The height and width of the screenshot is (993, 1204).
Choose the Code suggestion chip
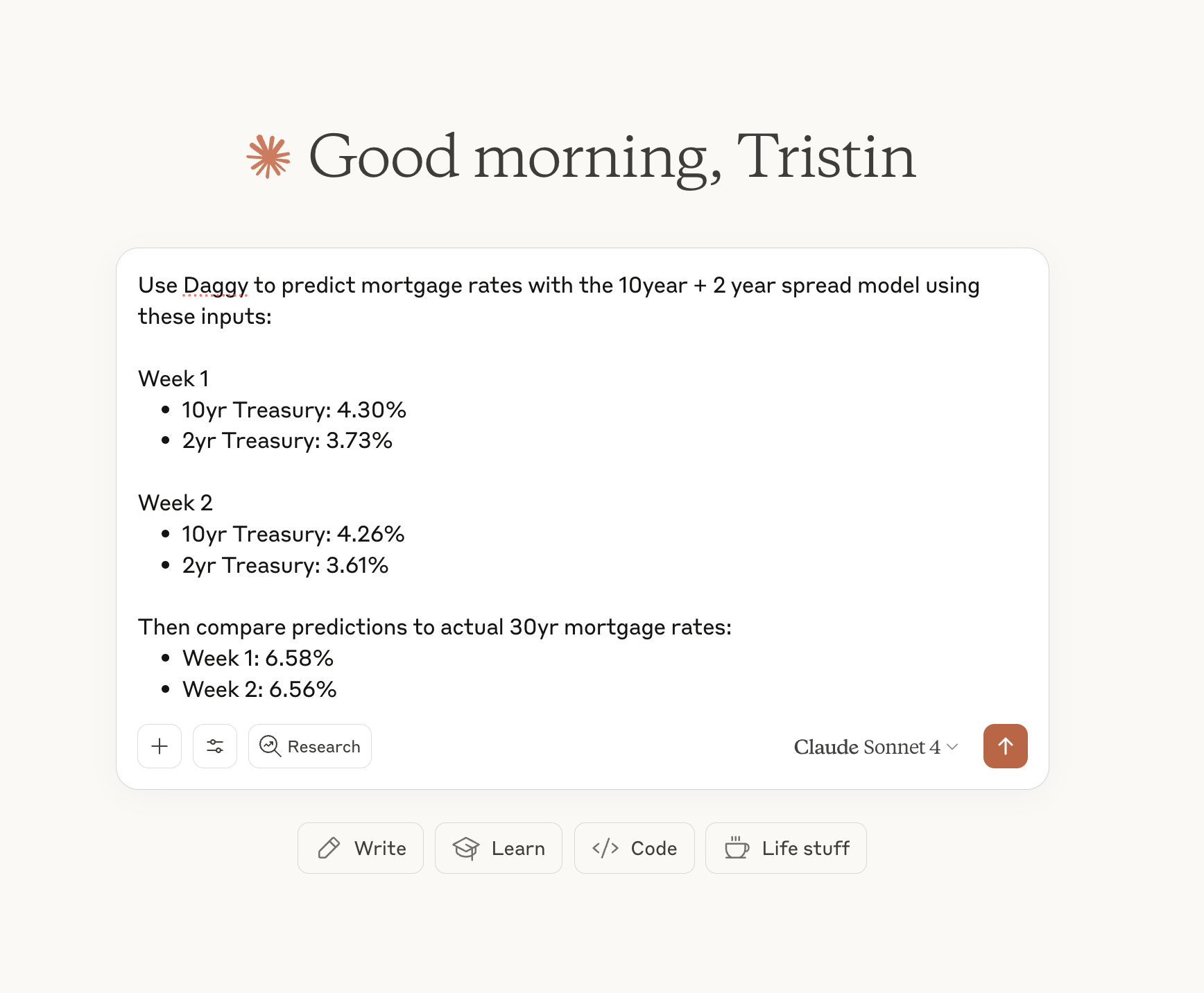[x=634, y=848]
